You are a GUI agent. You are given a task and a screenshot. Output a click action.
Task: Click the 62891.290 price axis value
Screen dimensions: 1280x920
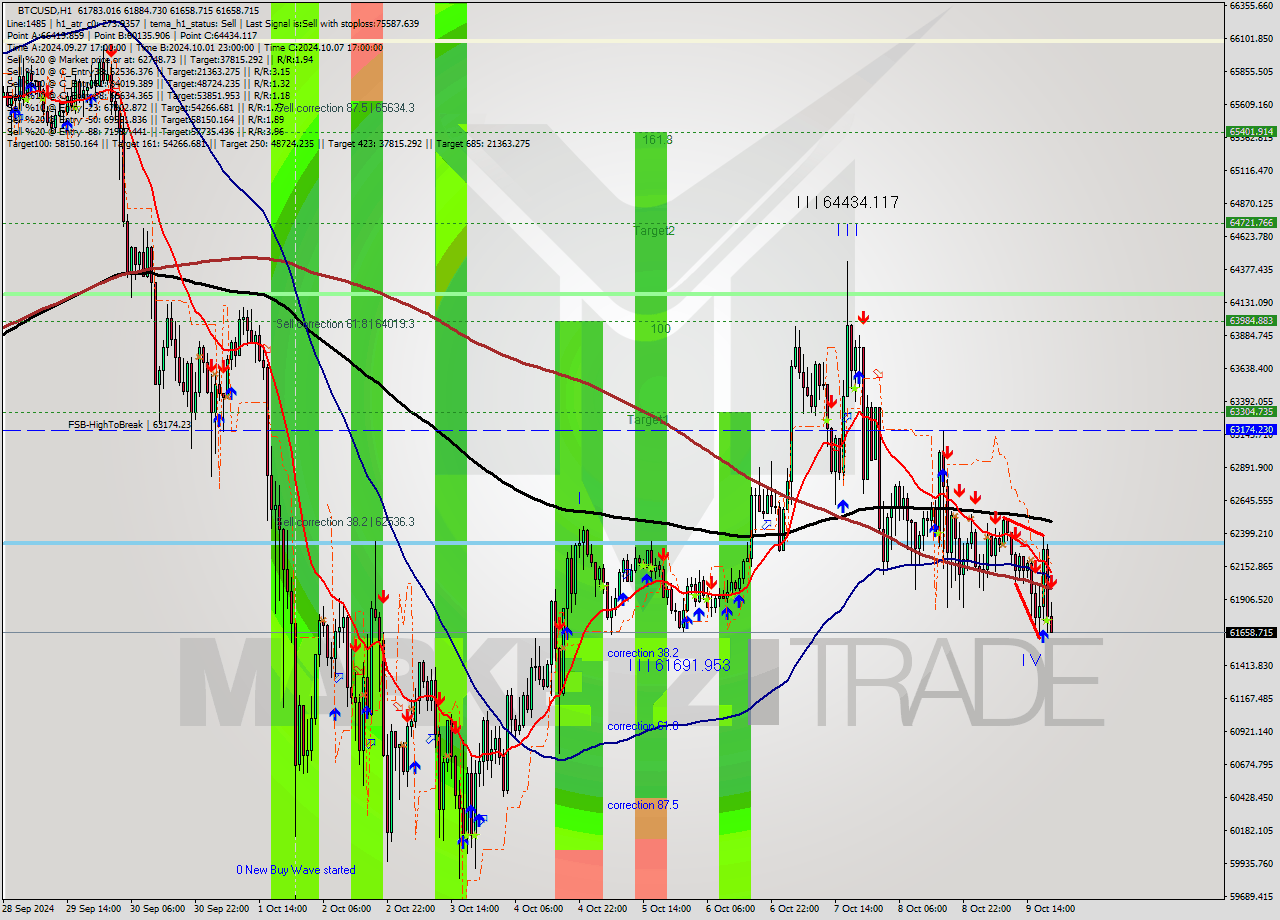[1251, 467]
